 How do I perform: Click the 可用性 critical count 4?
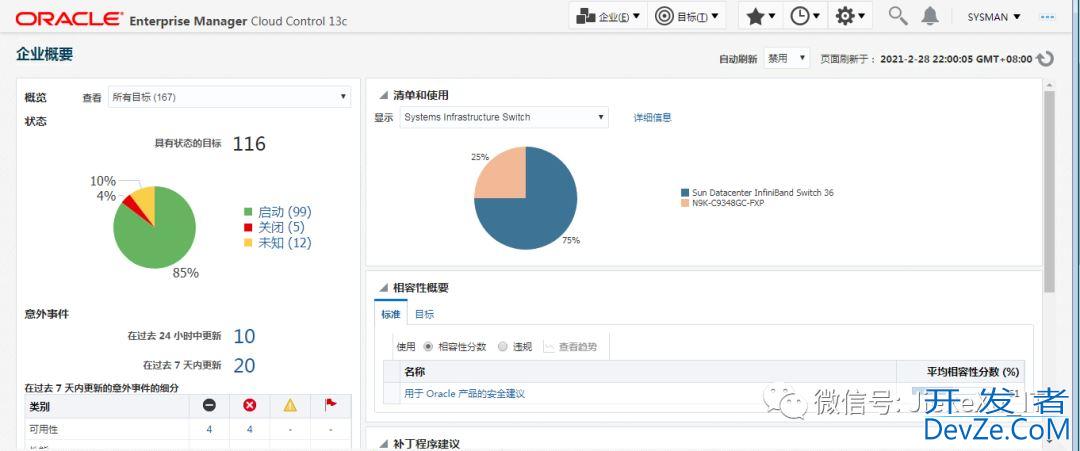(x=249, y=429)
